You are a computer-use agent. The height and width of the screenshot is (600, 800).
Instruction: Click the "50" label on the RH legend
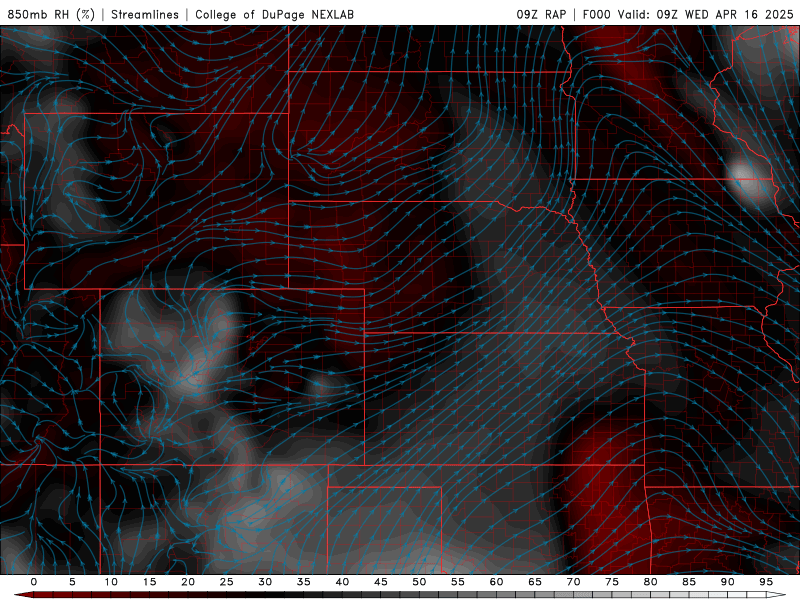pos(419,582)
